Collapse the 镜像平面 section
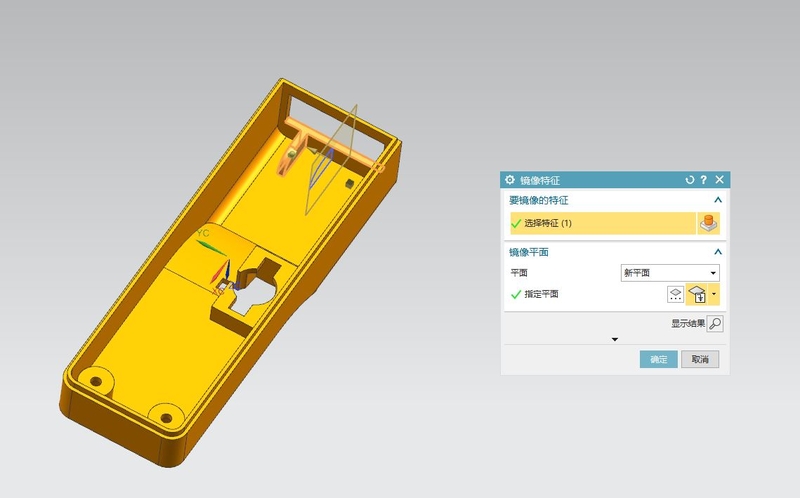The image size is (800, 498). click(x=717, y=252)
